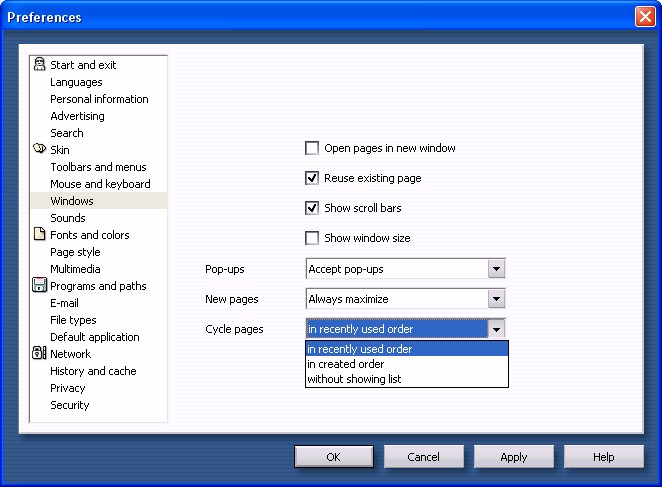Click the Network category icon
The height and width of the screenshot is (487, 662).
[x=39, y=354]
